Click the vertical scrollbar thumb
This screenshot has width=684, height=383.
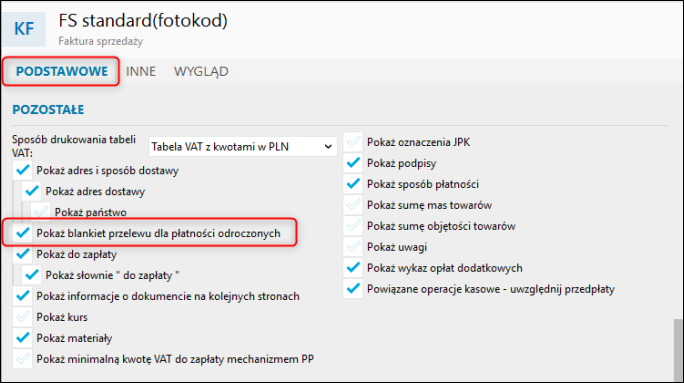click(x=677, y=349)
